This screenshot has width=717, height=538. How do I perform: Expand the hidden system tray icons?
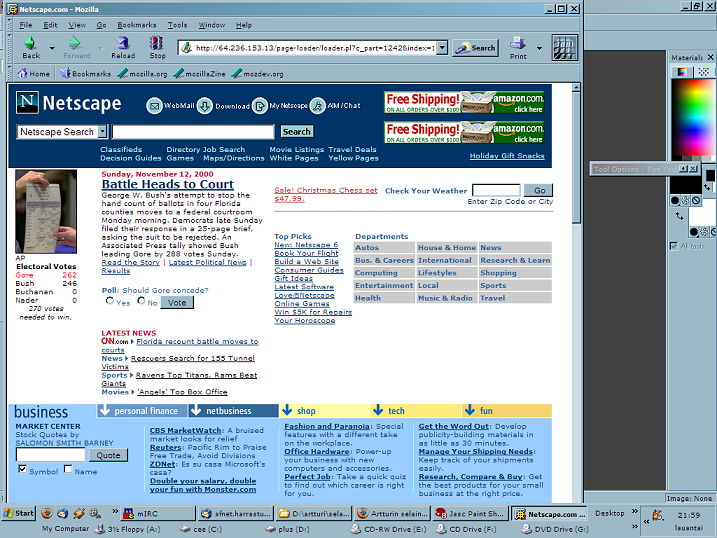[x=646, y=522]
